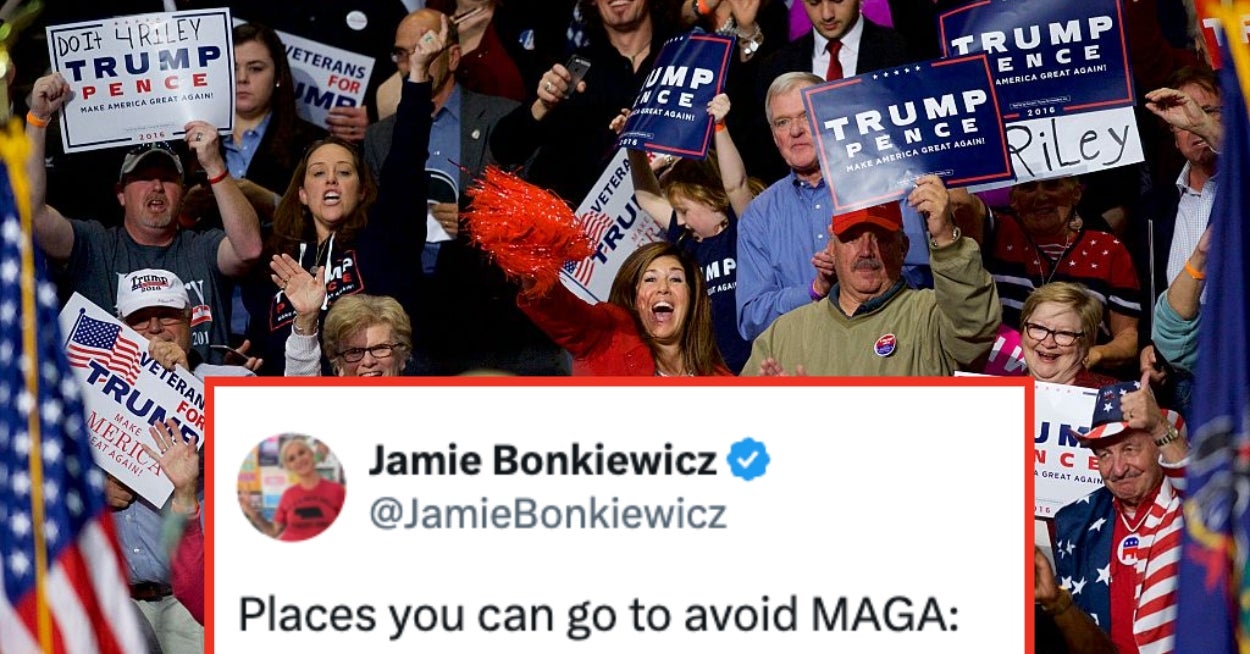Click the 'Do it 4 Riley' Trump Pence sign
The height and width of the screenshot is (654, 1250).
(x=141, y=78)
